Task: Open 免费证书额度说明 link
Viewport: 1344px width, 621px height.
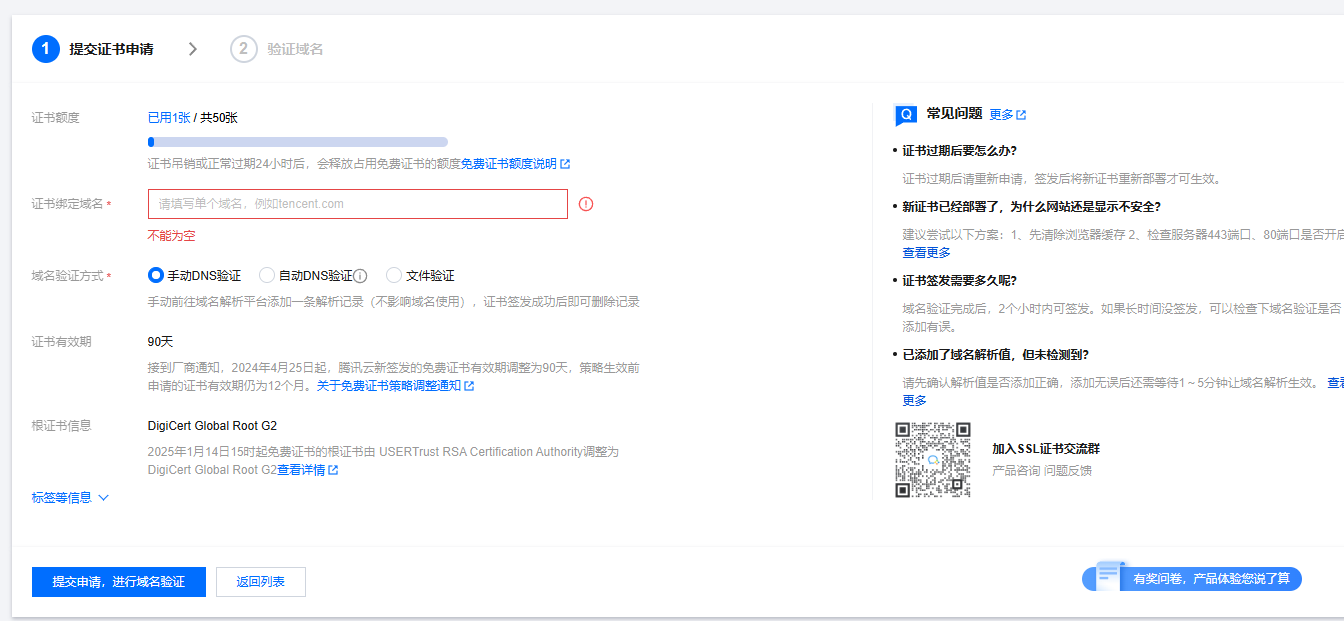Action: point(508,164)
